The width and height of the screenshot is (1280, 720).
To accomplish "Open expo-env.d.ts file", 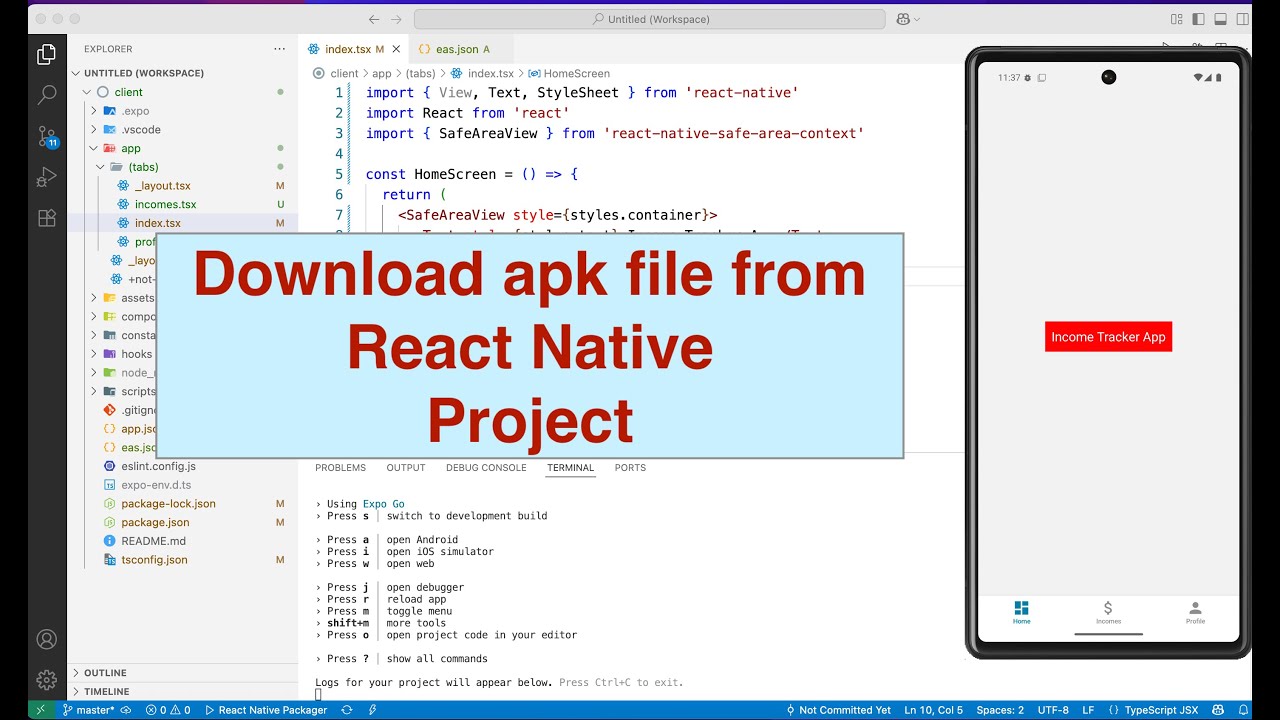I will tap(155, 485).
